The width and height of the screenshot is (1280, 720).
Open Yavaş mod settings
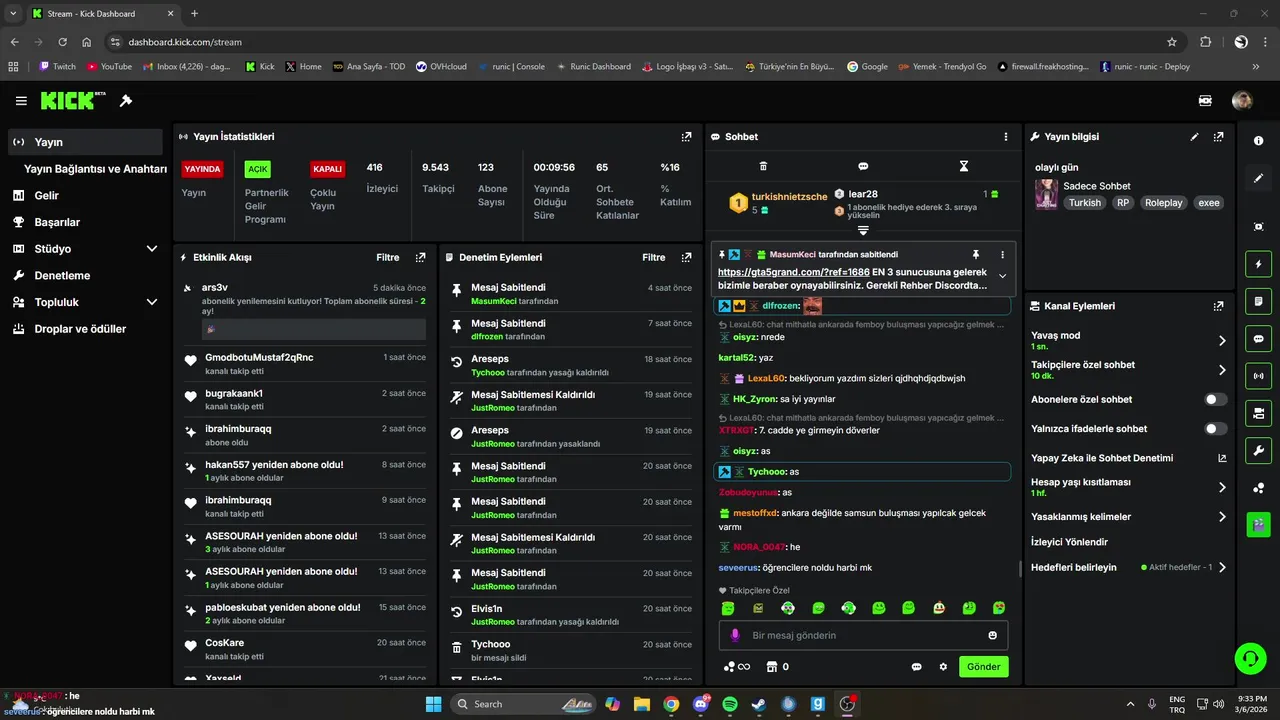pyautogui.click(x=1129, y=340)
